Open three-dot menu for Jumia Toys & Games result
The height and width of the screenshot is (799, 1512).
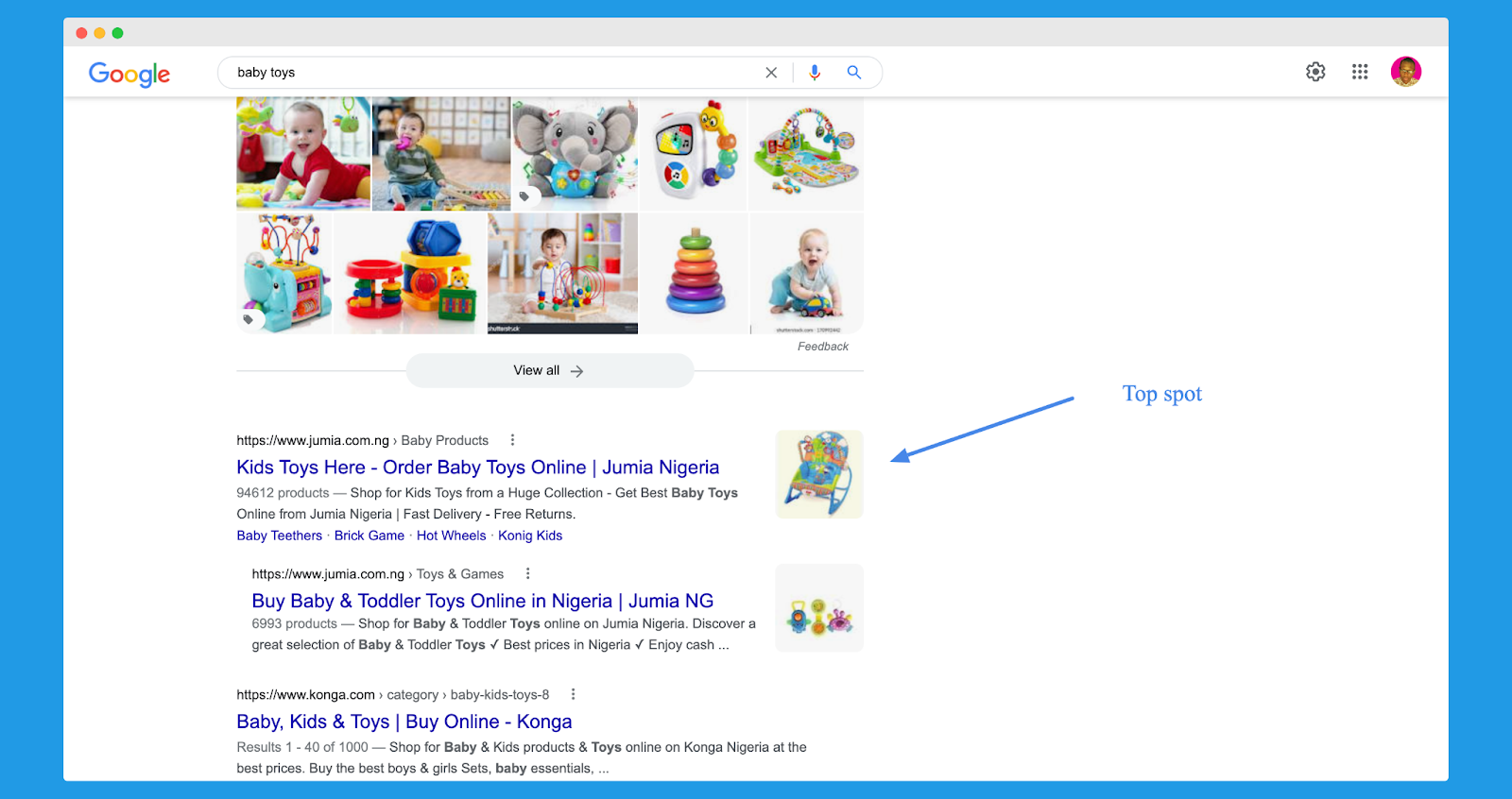(x=527, y=573)
